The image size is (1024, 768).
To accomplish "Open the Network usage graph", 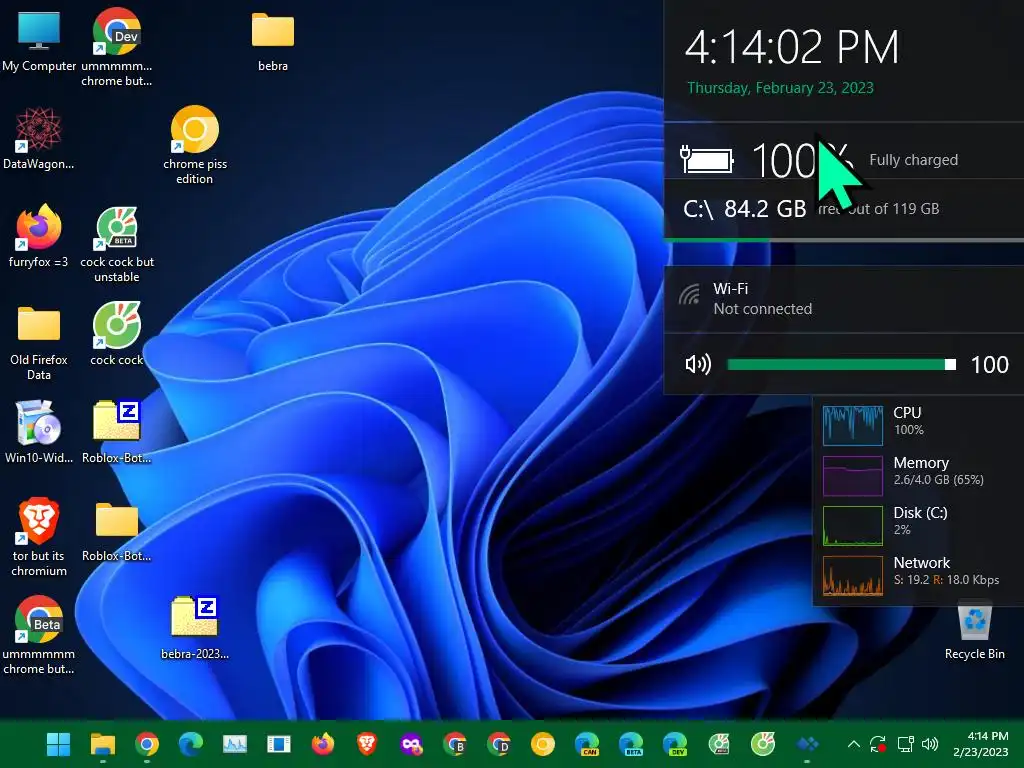I will 853,575.
